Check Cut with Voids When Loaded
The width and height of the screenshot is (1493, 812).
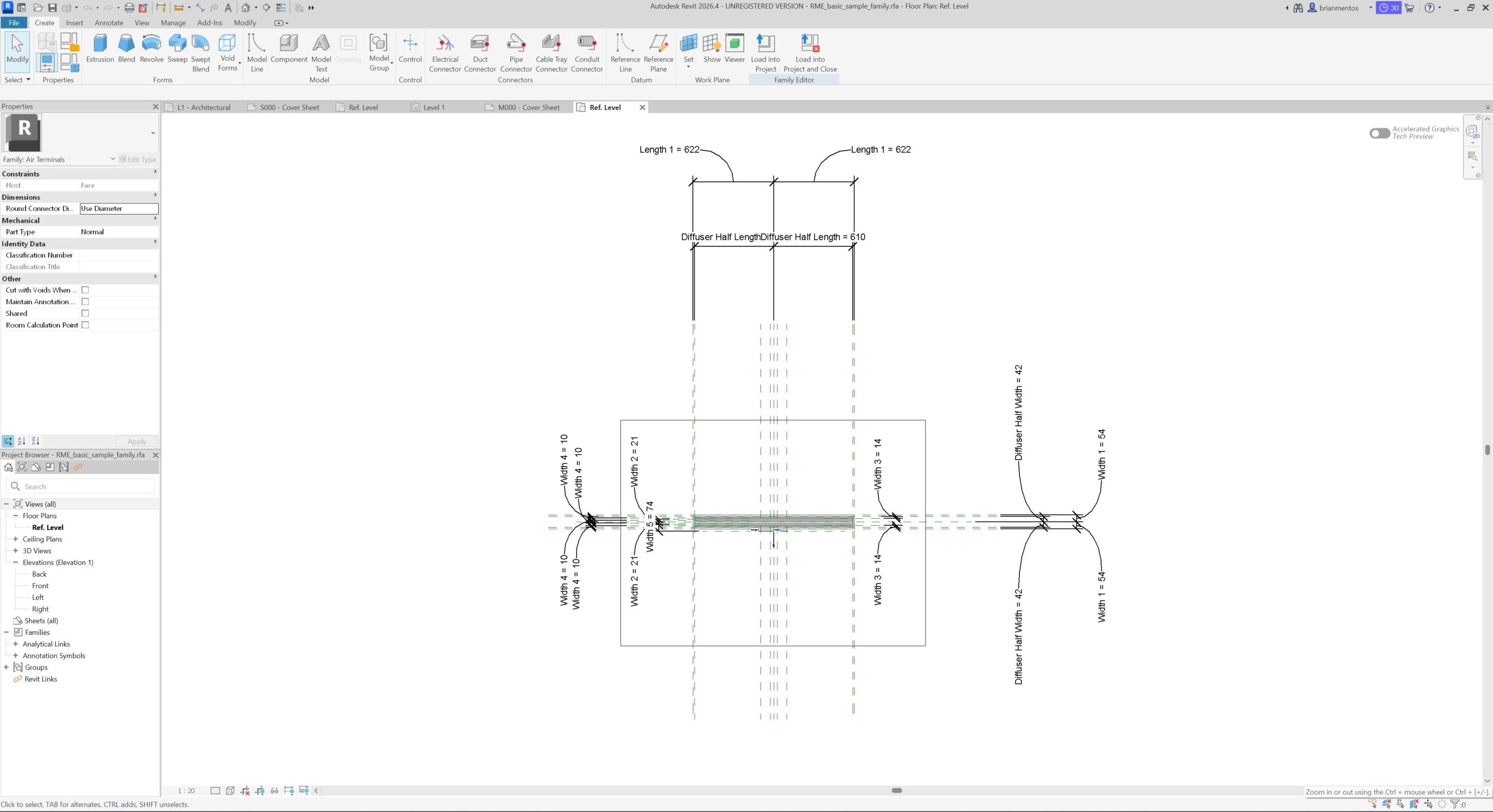(x=85, y=290)
